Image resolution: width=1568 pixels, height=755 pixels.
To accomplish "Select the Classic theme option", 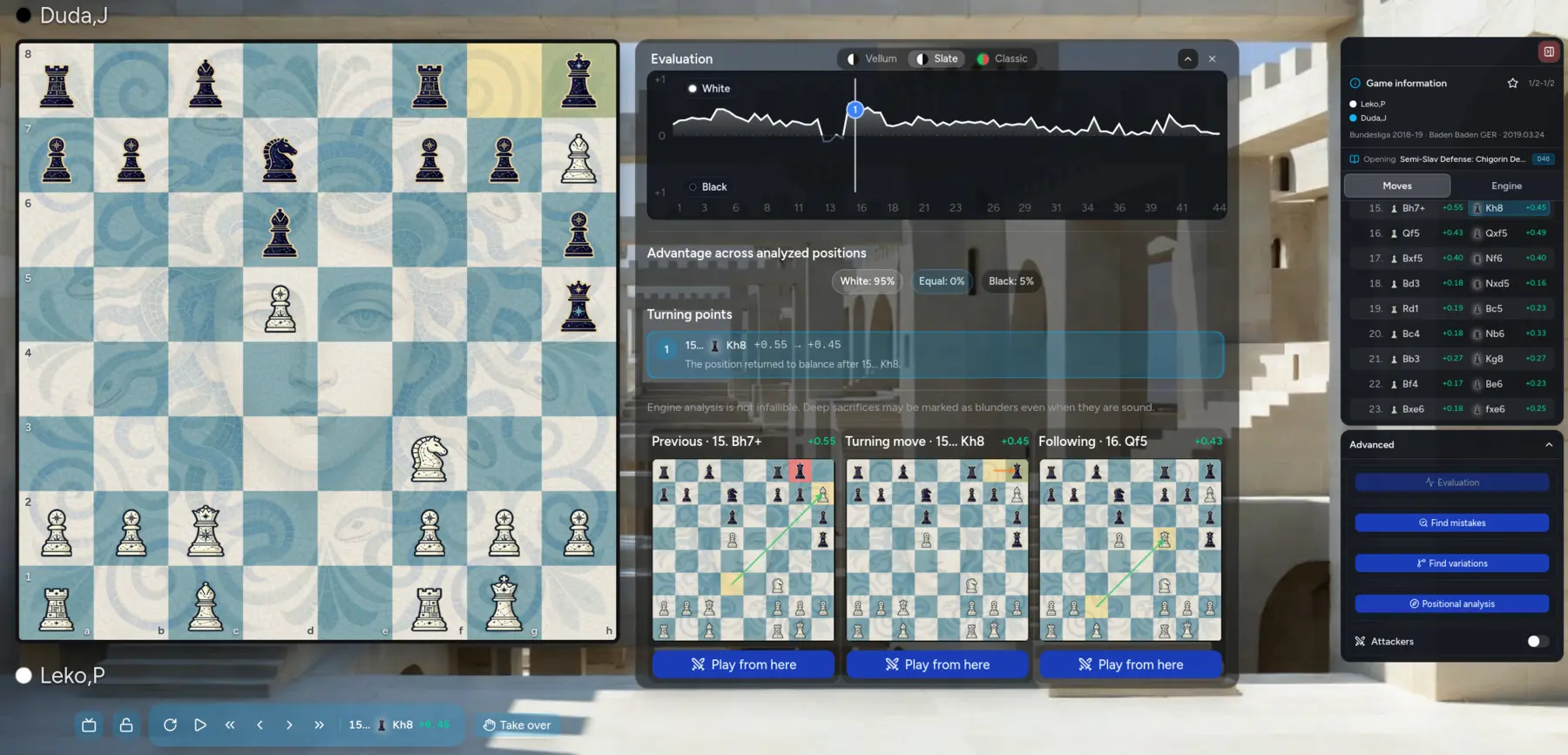I will 1003,58.
